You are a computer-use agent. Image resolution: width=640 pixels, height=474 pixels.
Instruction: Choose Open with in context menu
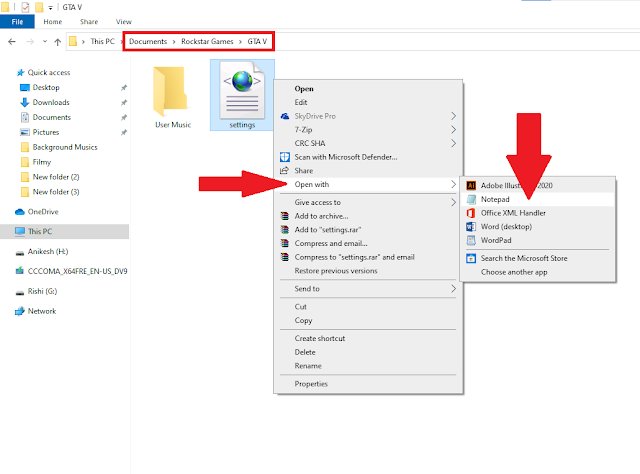pyautogui.click(x=368, y=185)
